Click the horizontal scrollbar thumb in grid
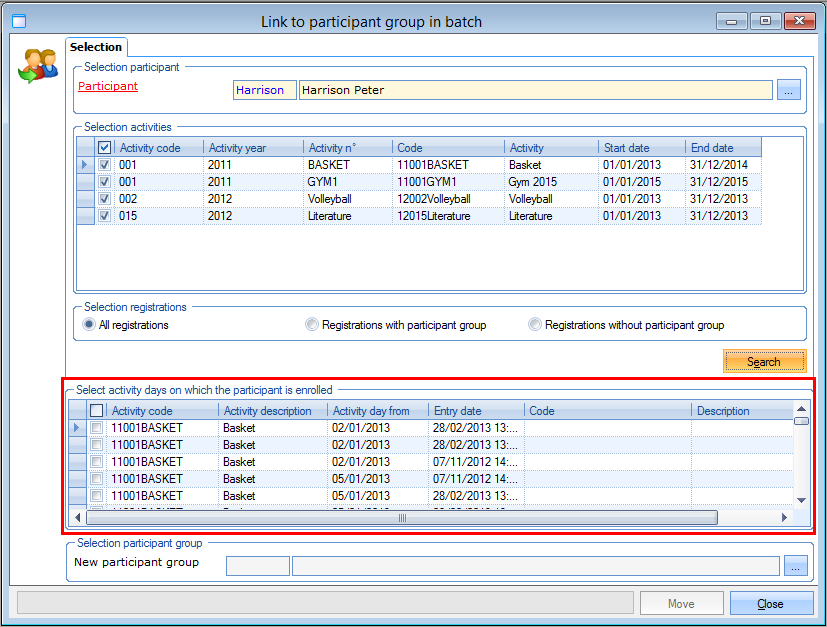The image size is (827, 627). (x=401, y=518)
